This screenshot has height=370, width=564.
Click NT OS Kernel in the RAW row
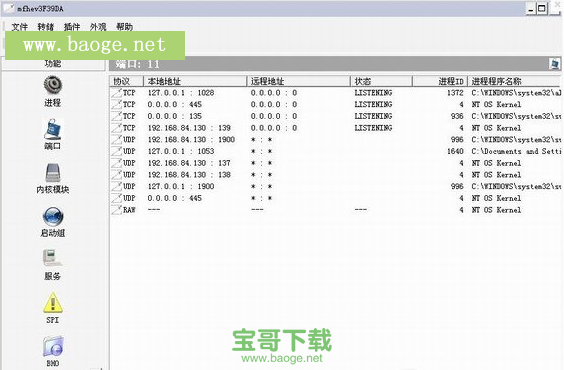(496, 210)
